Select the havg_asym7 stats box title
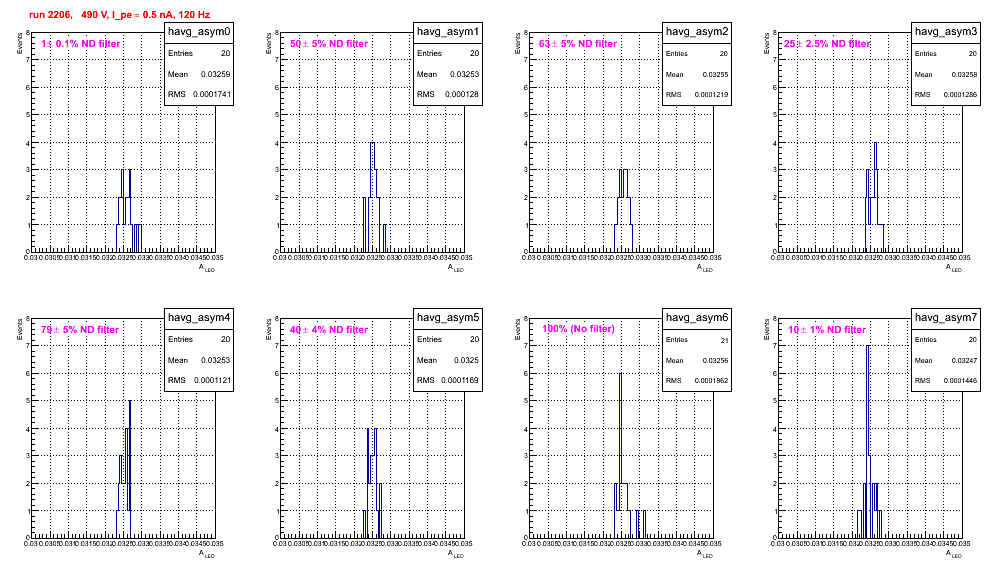Screen dimensions: 996x572 pos(946,317)
